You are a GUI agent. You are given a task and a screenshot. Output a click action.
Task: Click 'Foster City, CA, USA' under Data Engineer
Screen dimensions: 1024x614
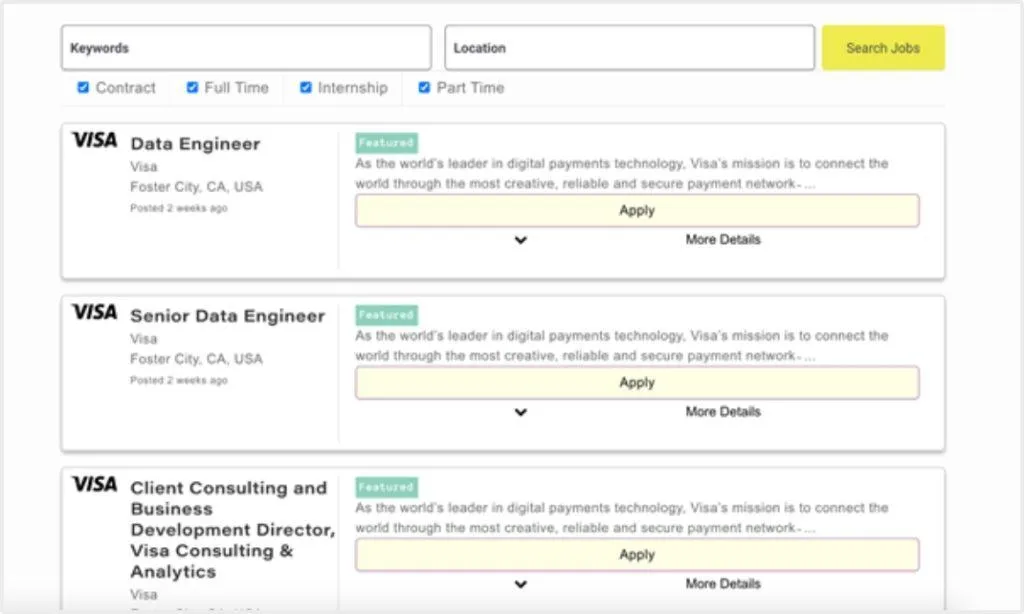[196, 187]
